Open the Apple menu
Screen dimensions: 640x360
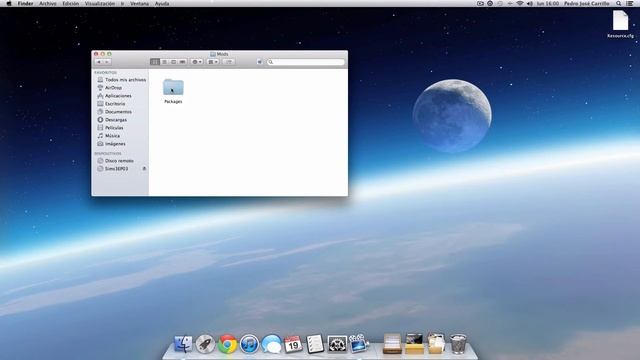(x=9, y=3)
